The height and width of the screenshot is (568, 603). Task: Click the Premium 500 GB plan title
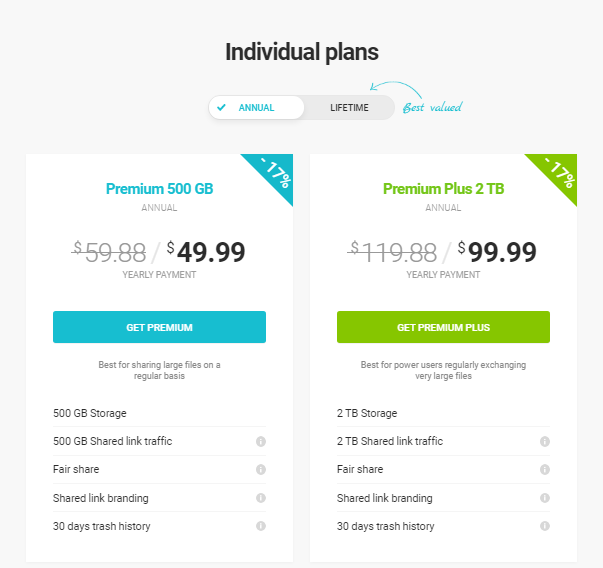pyautogui.click(x=159, y=188)
